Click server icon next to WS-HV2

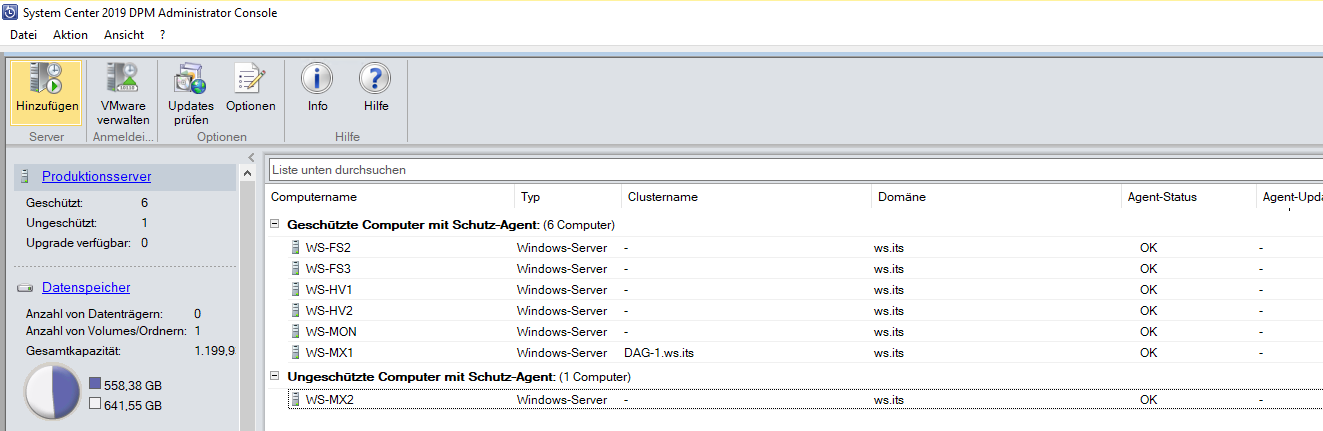(x=296, y=311)
